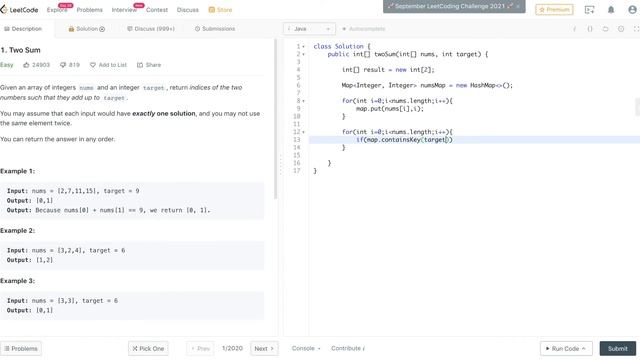Switch to the Discuss (999+) tab
This screenshot has height=360, width=640.
(151, 29)
